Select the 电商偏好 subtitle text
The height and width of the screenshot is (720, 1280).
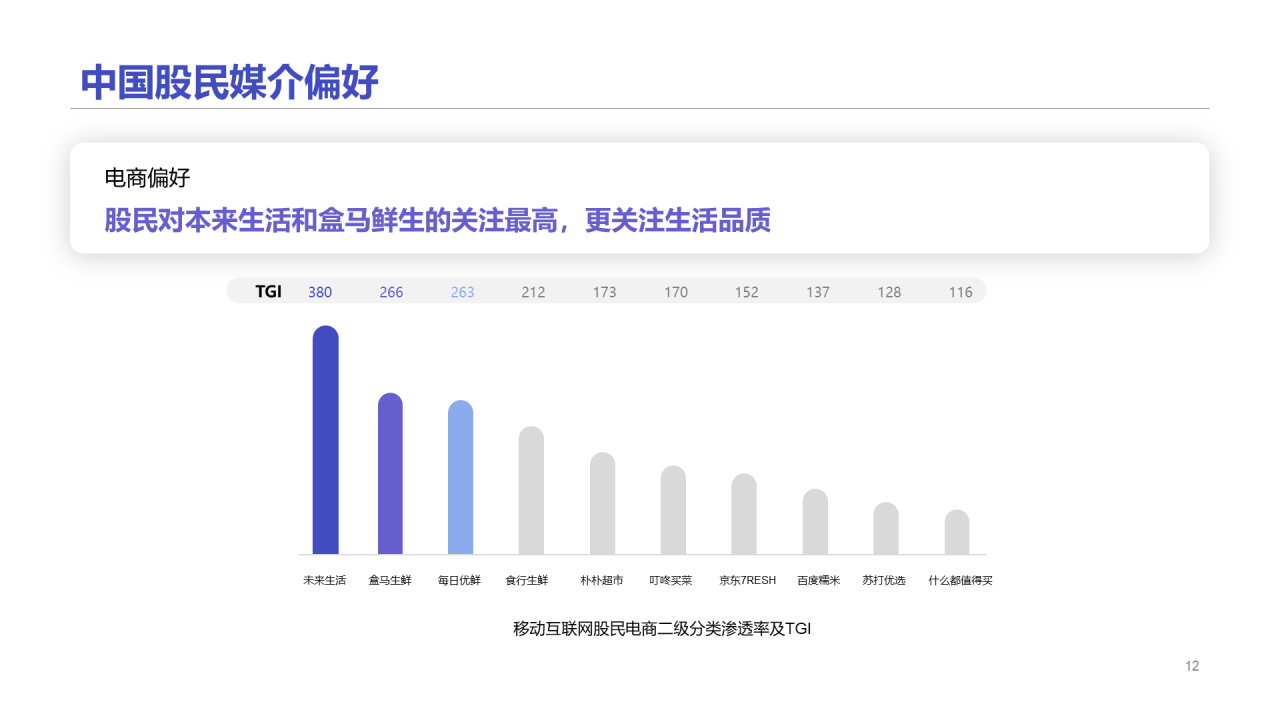click(147, 178)
